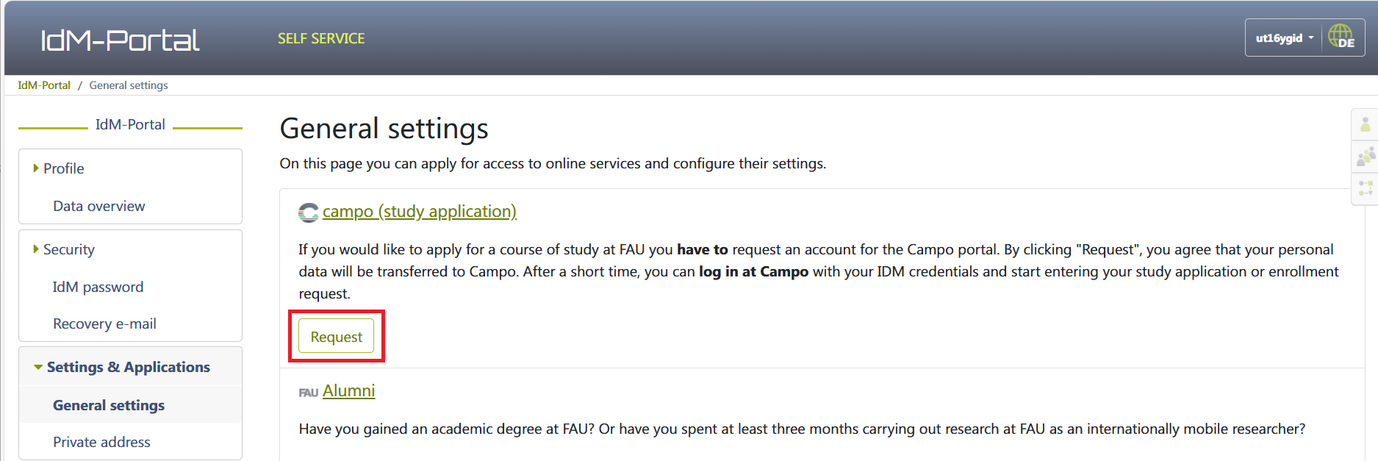
Task: Open the group of people sidebar icon
Action: [x=1365, y=157]
